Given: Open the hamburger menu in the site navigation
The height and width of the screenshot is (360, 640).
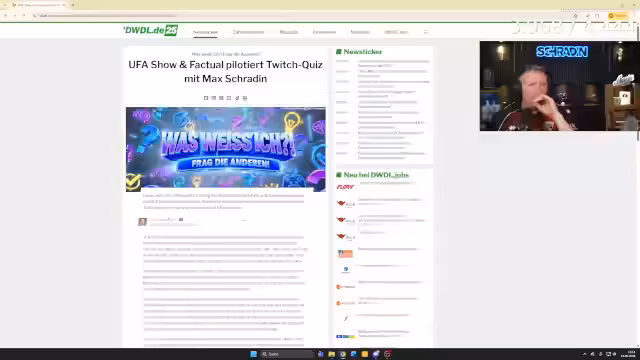Looking at the screenshot, I should (x=426, y=32).
